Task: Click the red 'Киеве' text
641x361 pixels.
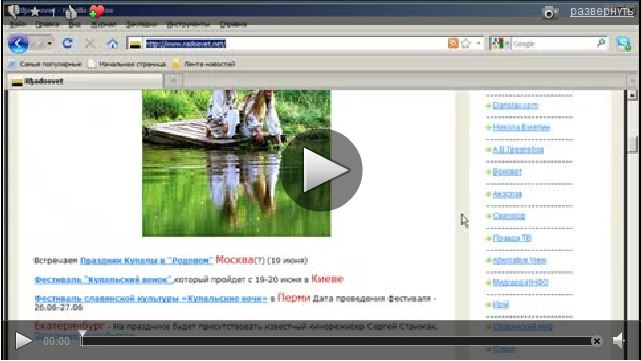Action: [x=327, y=279]
